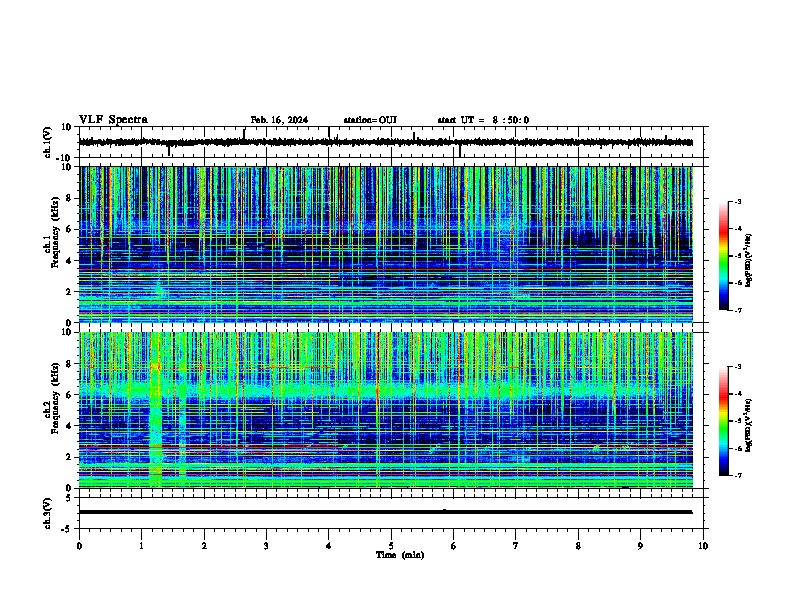Click time axis tick label "4"
Viewport: 792px width, 612px height.
329,546
